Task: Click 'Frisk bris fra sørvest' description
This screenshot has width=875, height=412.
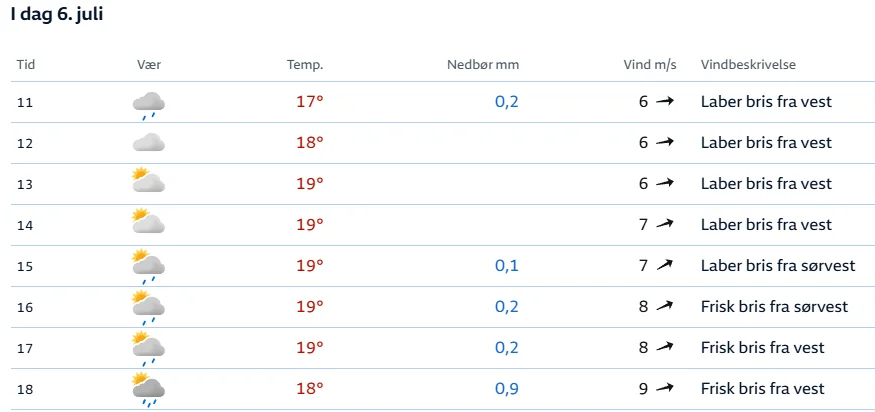Action: tap(775, 306)
